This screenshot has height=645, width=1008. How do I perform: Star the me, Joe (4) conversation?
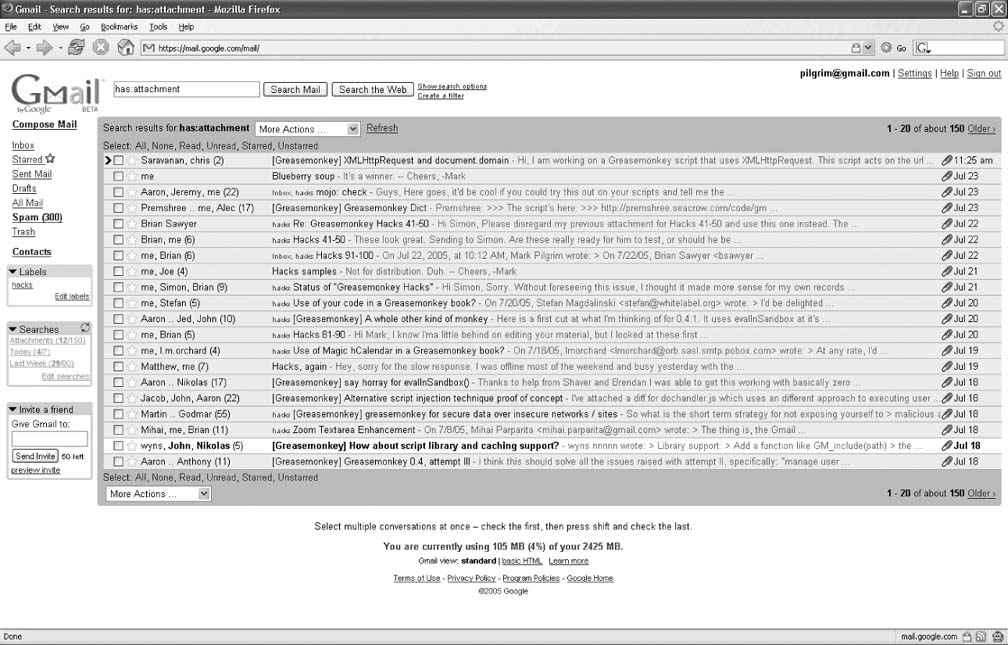[x=132, y=271]
